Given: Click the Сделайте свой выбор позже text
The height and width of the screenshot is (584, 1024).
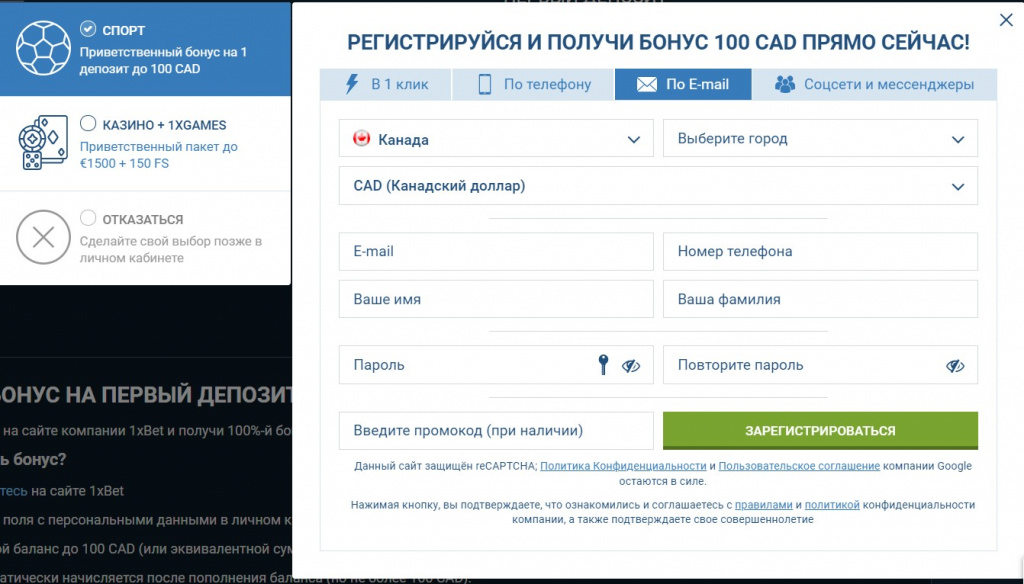Looking at the screenshot, I should [171, 250].
